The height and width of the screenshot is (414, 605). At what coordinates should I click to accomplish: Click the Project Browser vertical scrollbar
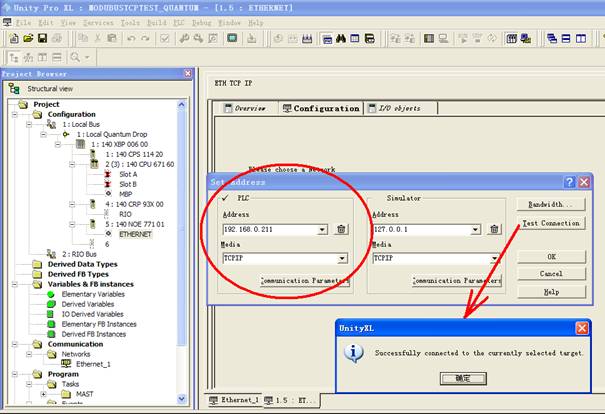tap(186, 250)
